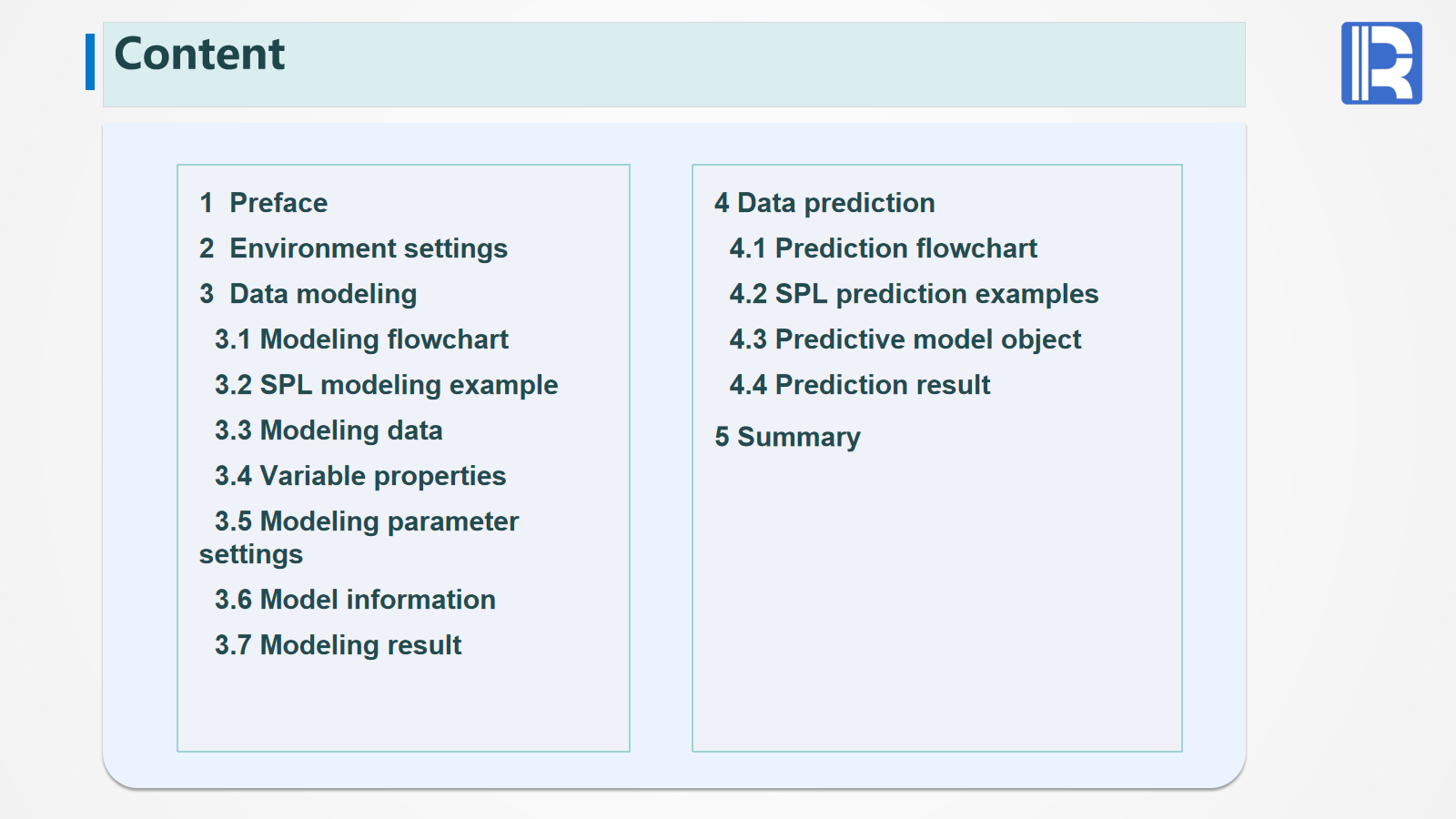Go to 3.7 Modeling result
Image resolution: width=1456 pixels, height=819 pixels.
(x=338, y=645)
